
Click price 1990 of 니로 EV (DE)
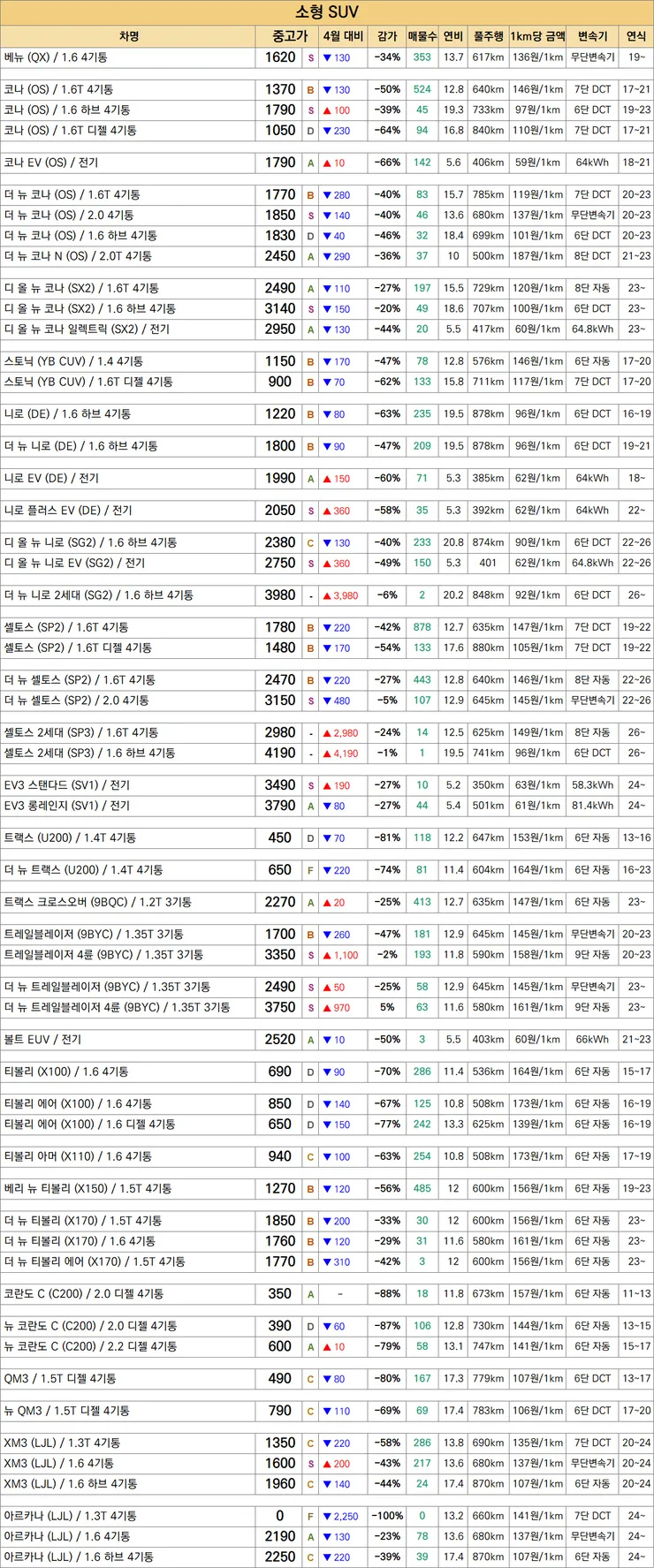[x=280, y=478]
